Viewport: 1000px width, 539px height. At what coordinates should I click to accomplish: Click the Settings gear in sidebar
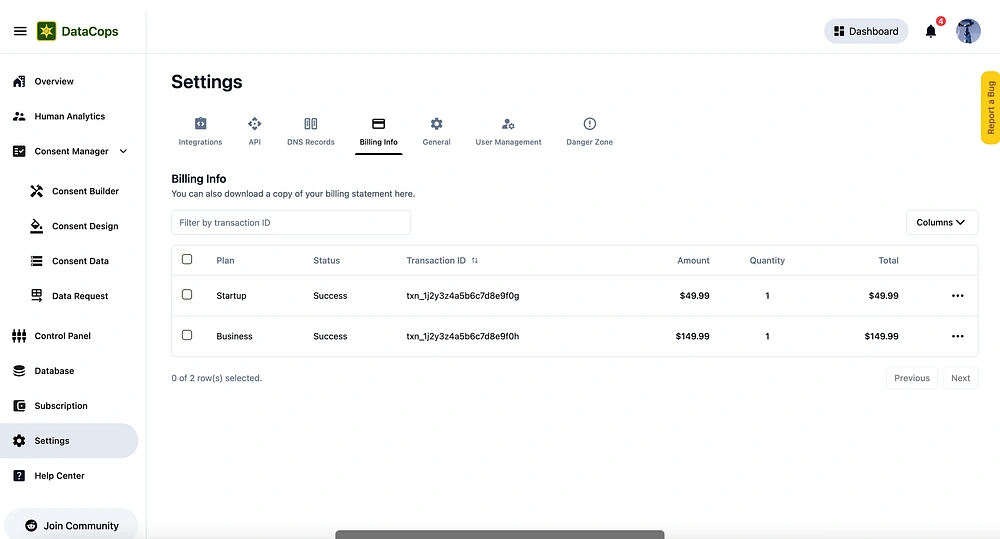click(x=19, y=441)
